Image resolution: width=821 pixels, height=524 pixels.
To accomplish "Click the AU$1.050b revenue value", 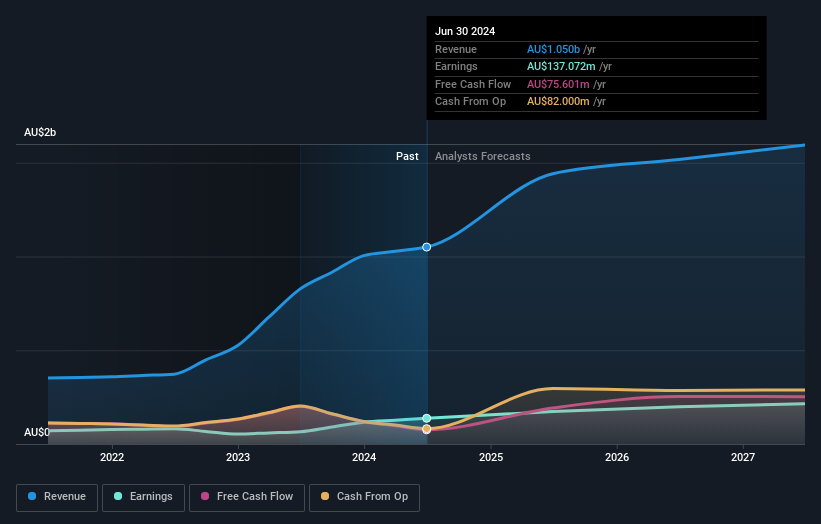I will click(553, 49).
